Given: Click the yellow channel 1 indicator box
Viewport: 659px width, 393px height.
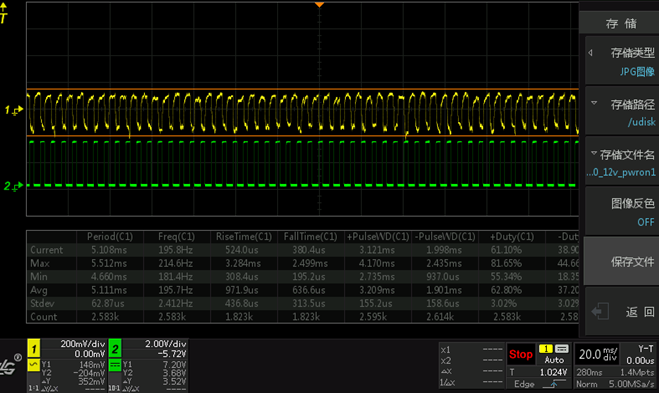Looking at the screenshot, I should [x=34, y=348].
